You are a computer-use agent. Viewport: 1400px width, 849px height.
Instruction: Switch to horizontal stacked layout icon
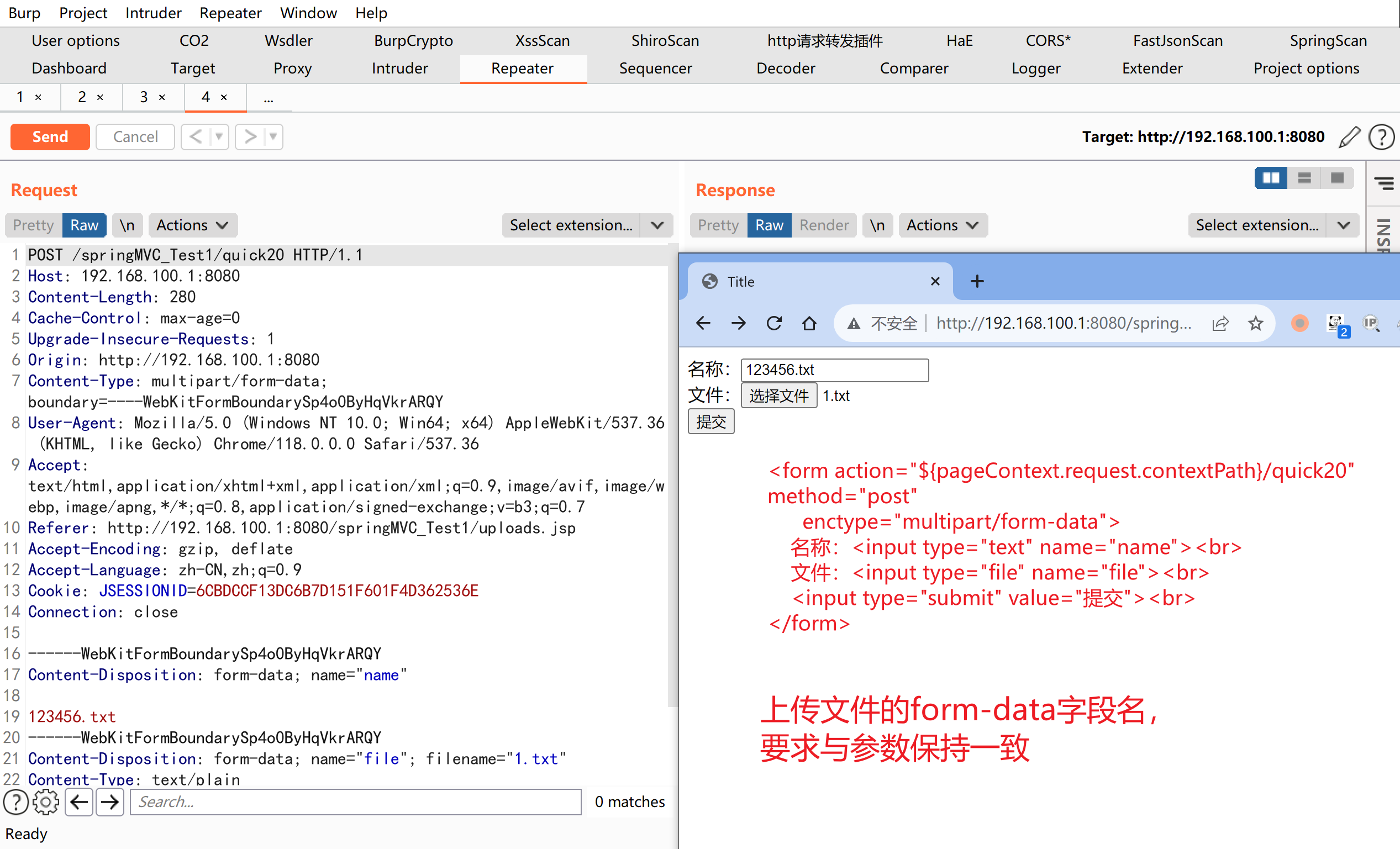coord(1304,178)
